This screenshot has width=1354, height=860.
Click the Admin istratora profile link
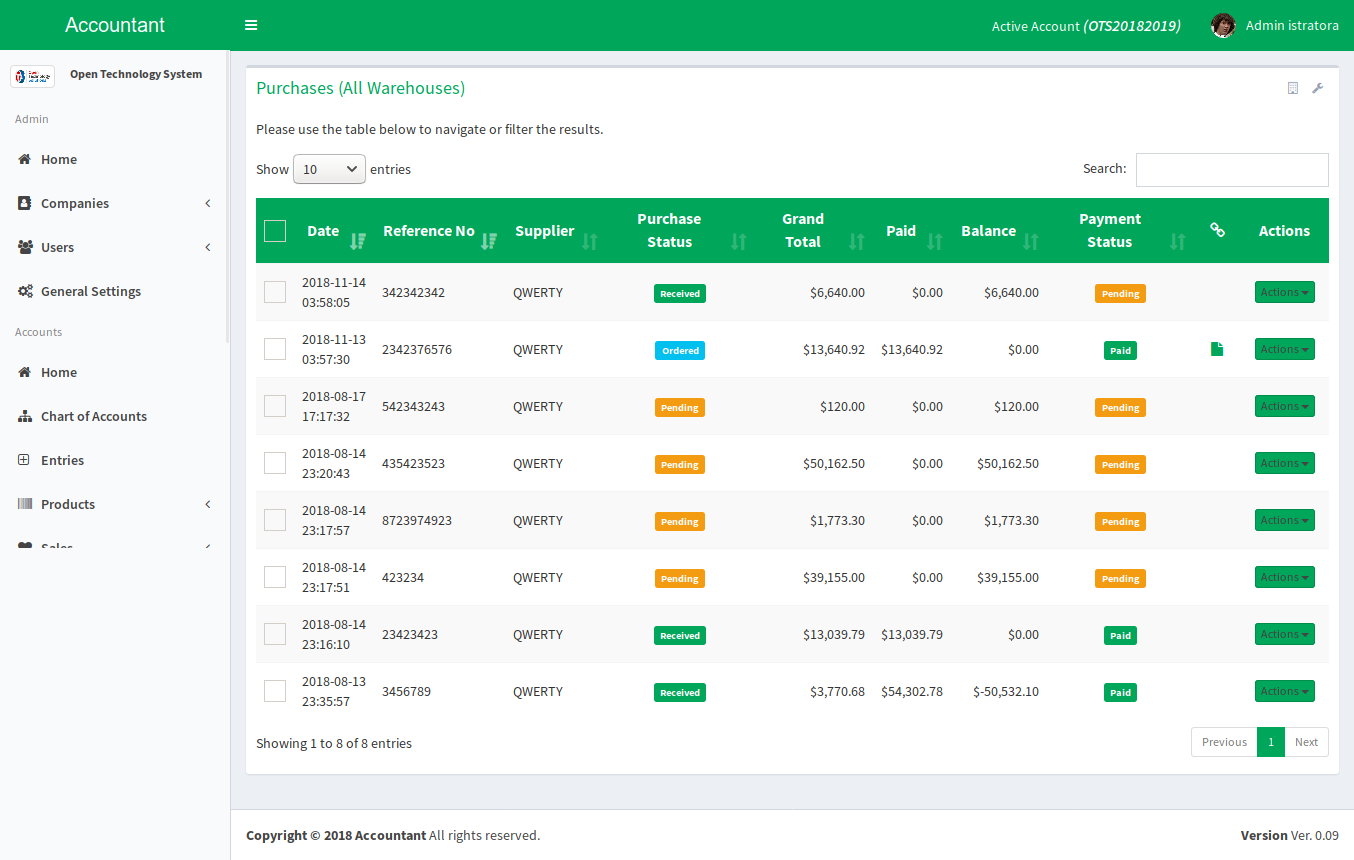click(x=1291, y=26)
